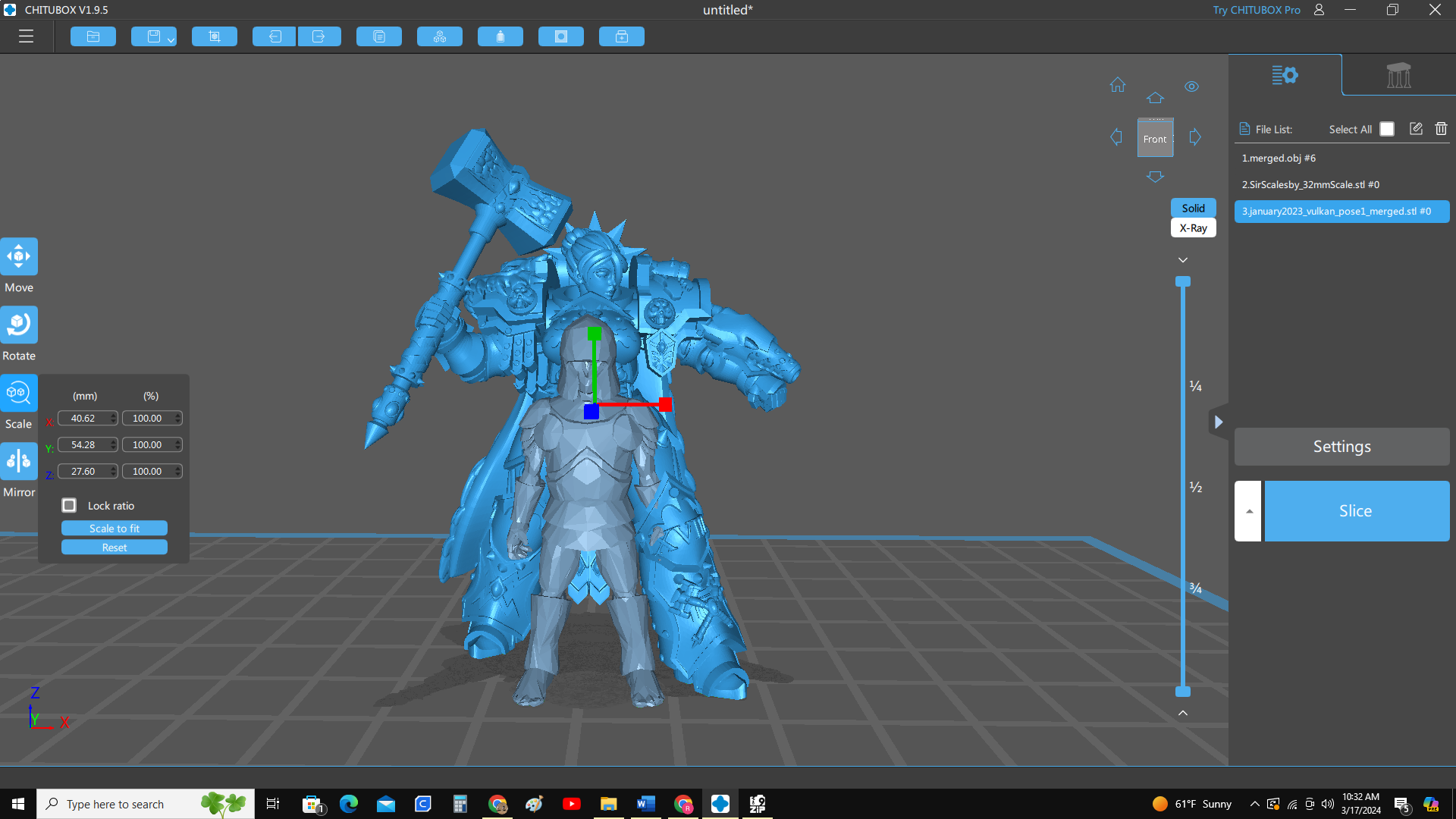
Task: Rotate view up with the top arrow
Action: pos(1155,98)
